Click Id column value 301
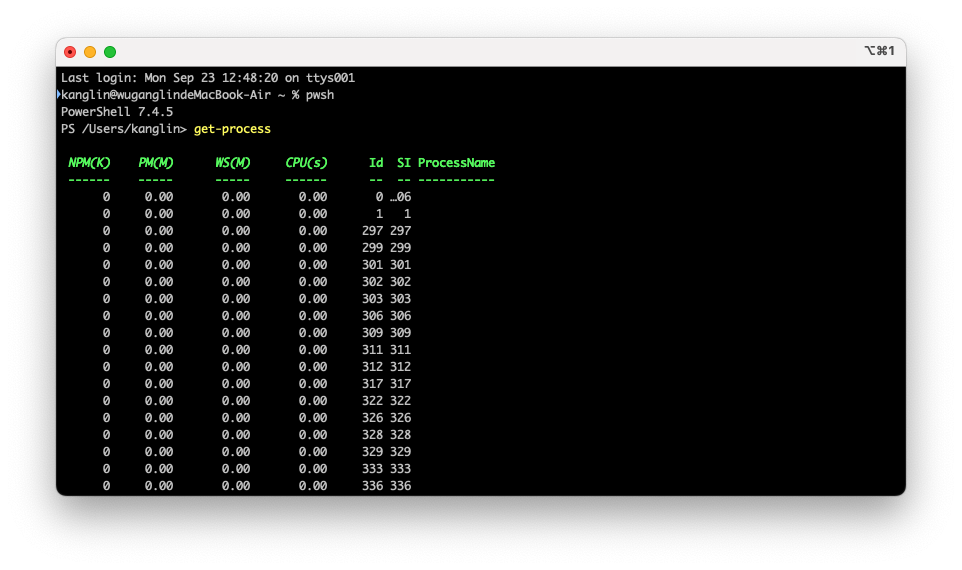 coord(372,265)
